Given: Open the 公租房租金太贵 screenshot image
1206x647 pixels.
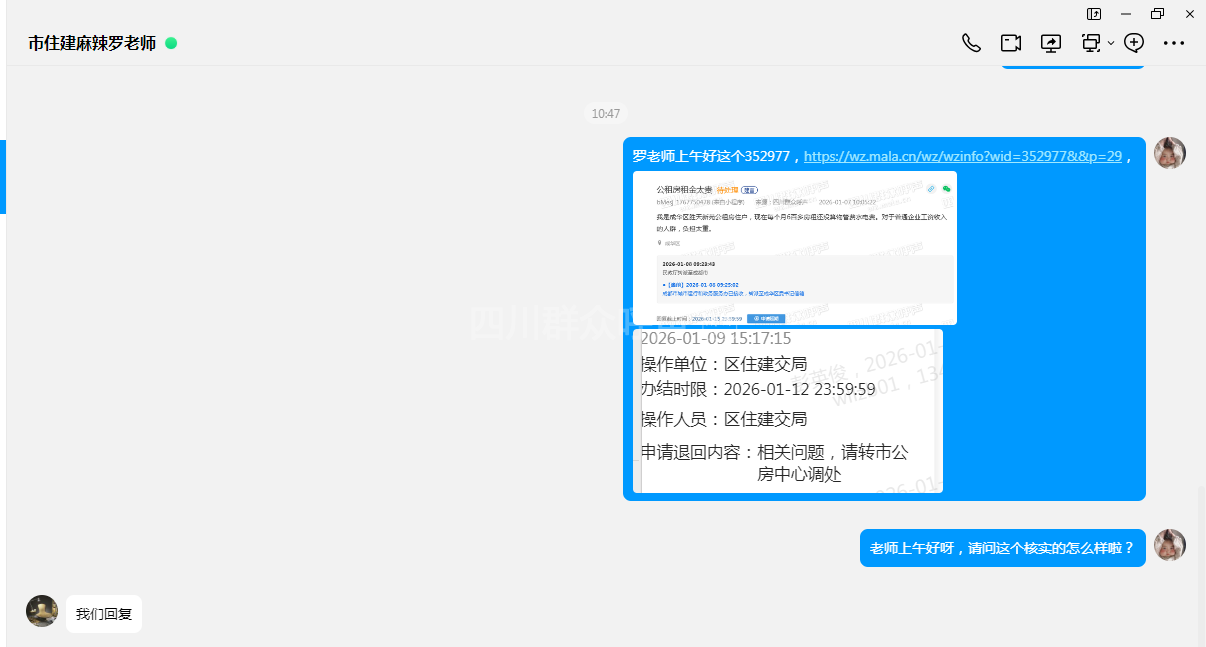Looking at the screenshot, I should (x=794, y=248).
